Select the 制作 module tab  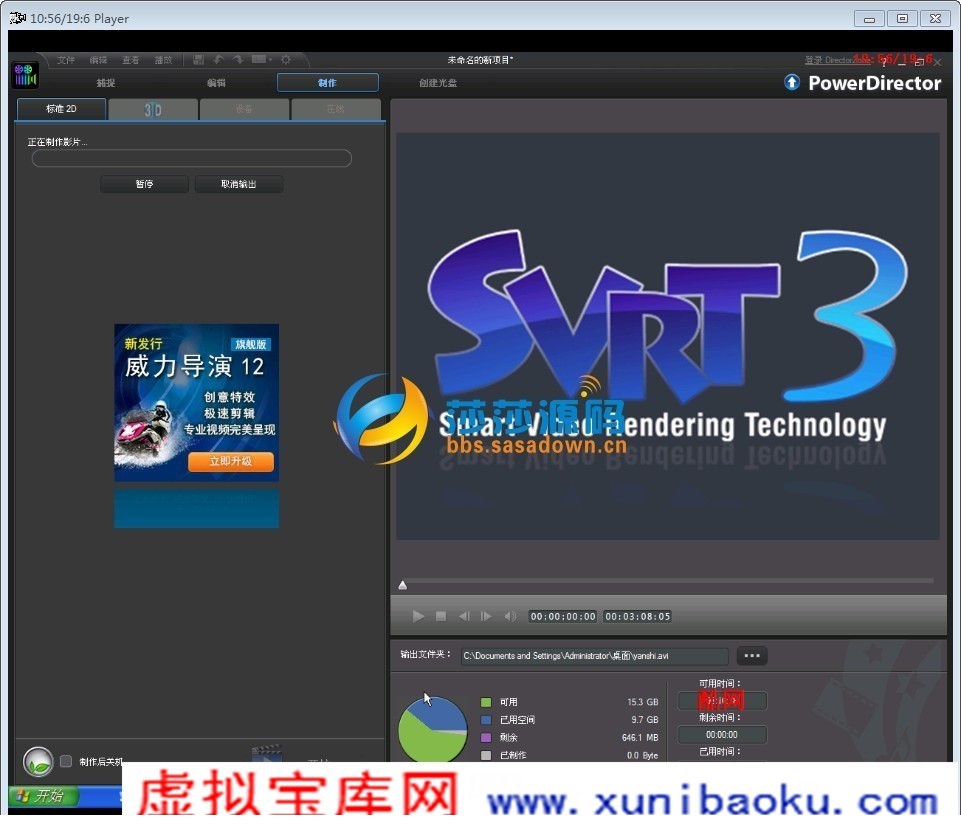click(x=327, y=83)
